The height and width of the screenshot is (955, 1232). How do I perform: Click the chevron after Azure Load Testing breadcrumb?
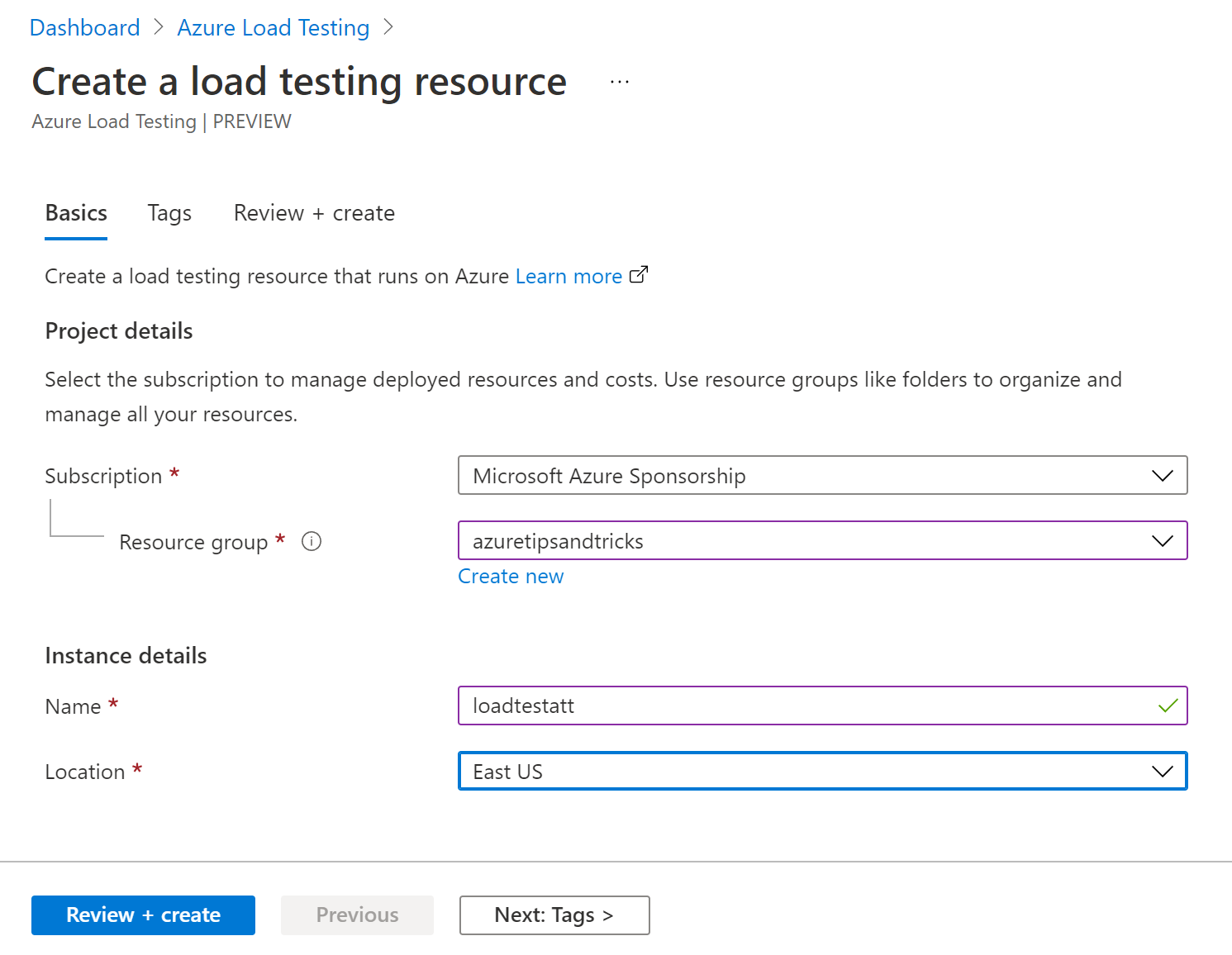point(388,27)
